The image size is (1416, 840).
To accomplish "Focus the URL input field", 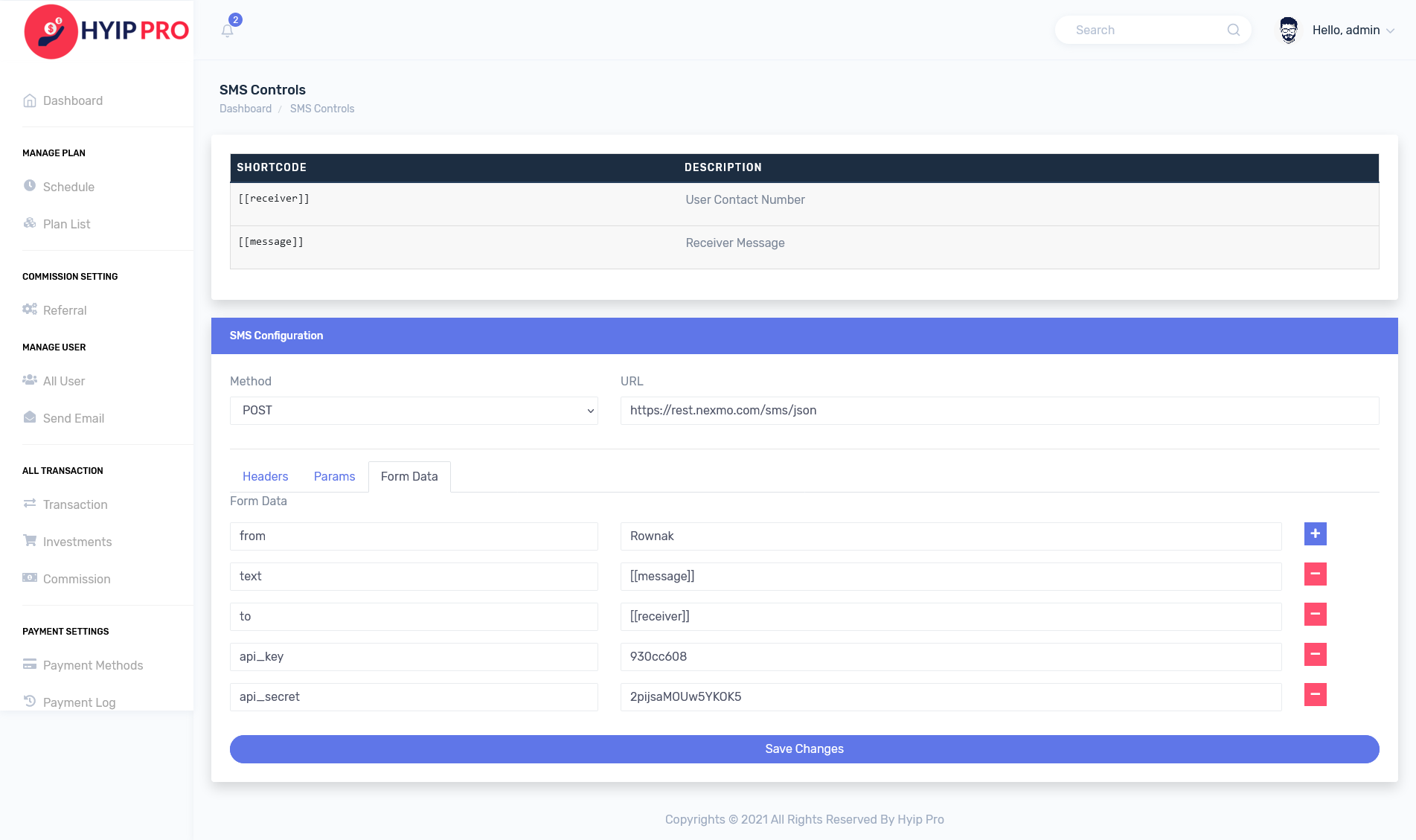I will 999,411.
